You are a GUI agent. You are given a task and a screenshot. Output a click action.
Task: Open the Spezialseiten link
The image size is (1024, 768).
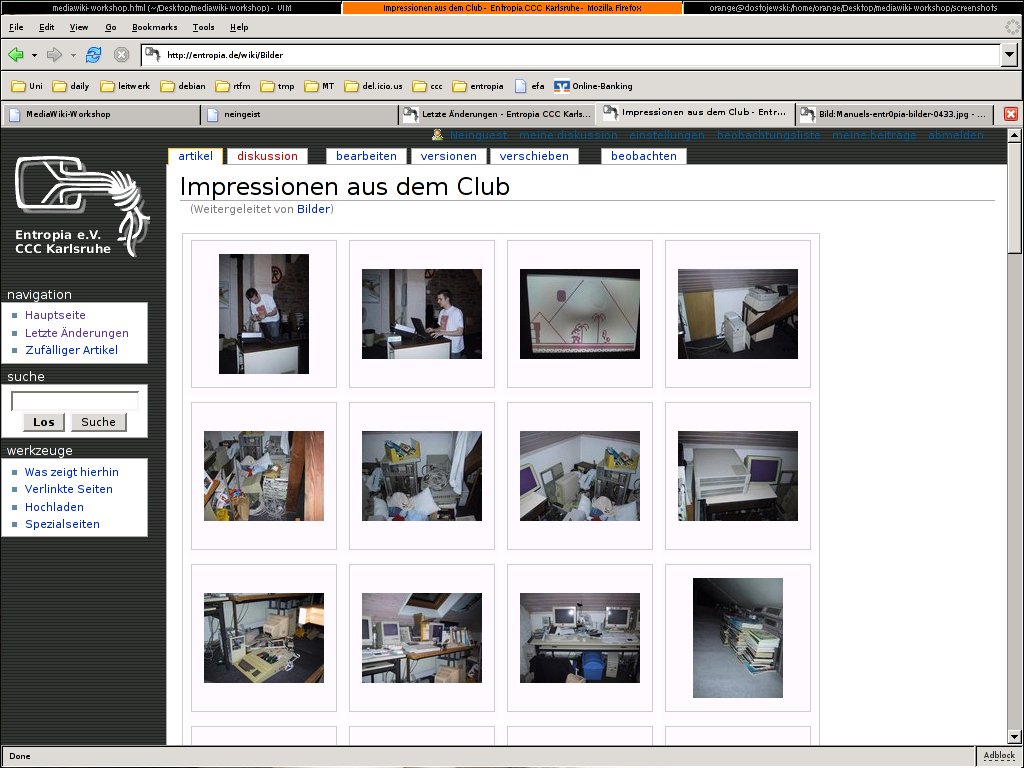62,524
